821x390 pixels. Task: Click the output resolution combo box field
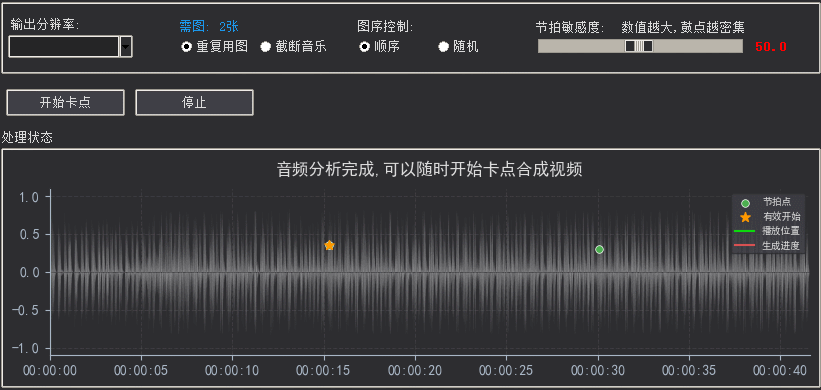(64, 47)
